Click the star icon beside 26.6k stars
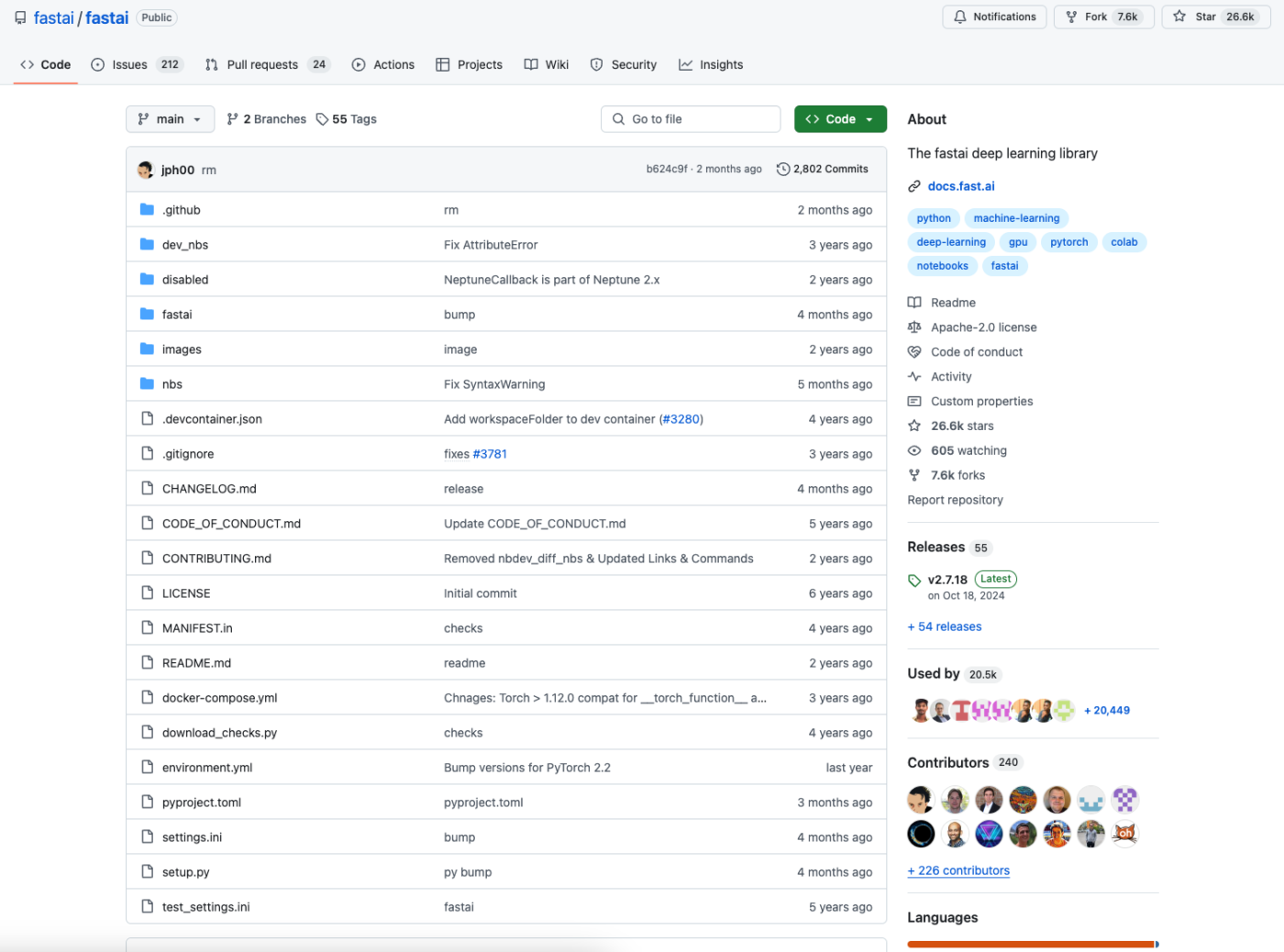The height and width of the screenshot is (952, 1284). (914, 426)
